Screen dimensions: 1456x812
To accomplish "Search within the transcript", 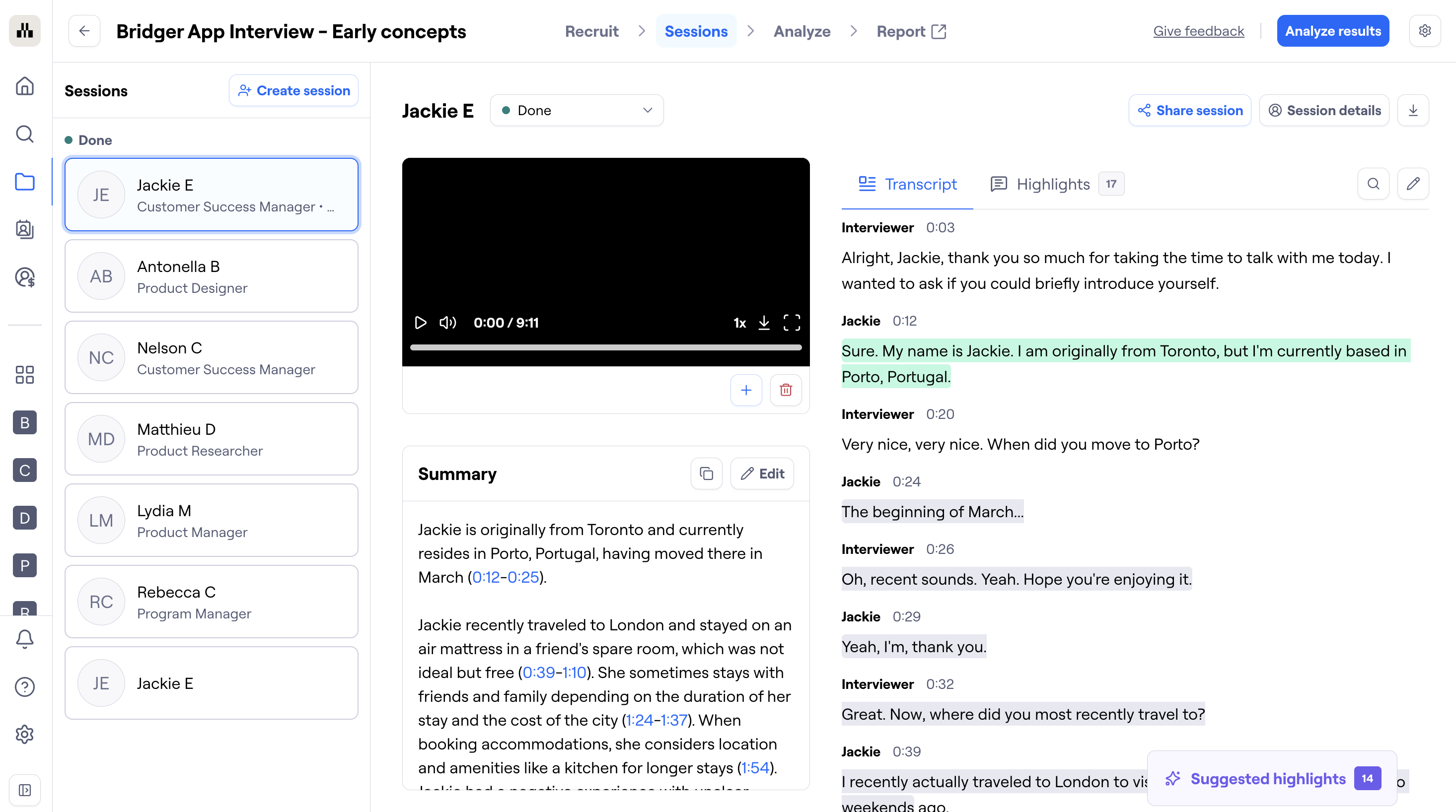I will coord(1373,184).
